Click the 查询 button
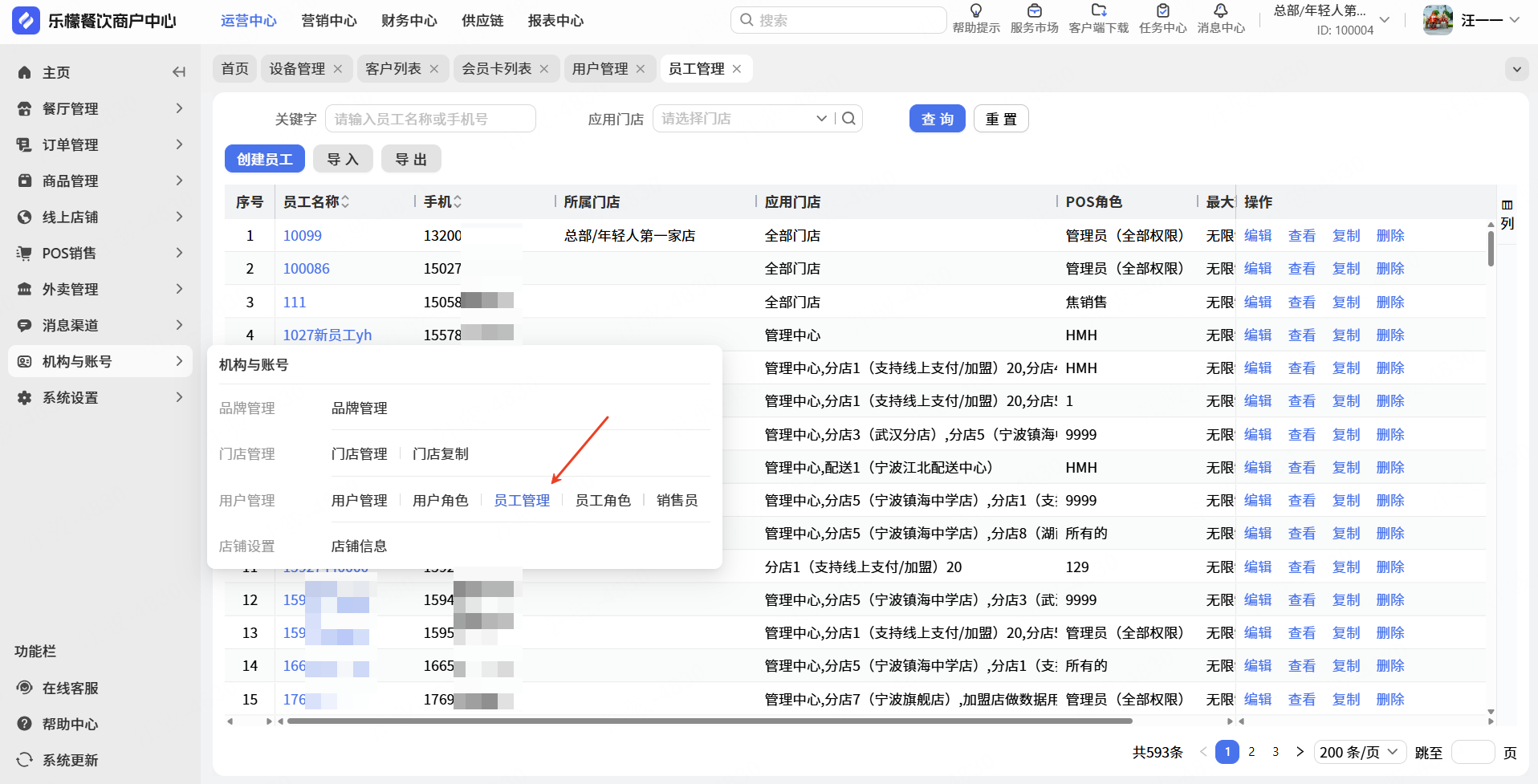 point(938,119)
